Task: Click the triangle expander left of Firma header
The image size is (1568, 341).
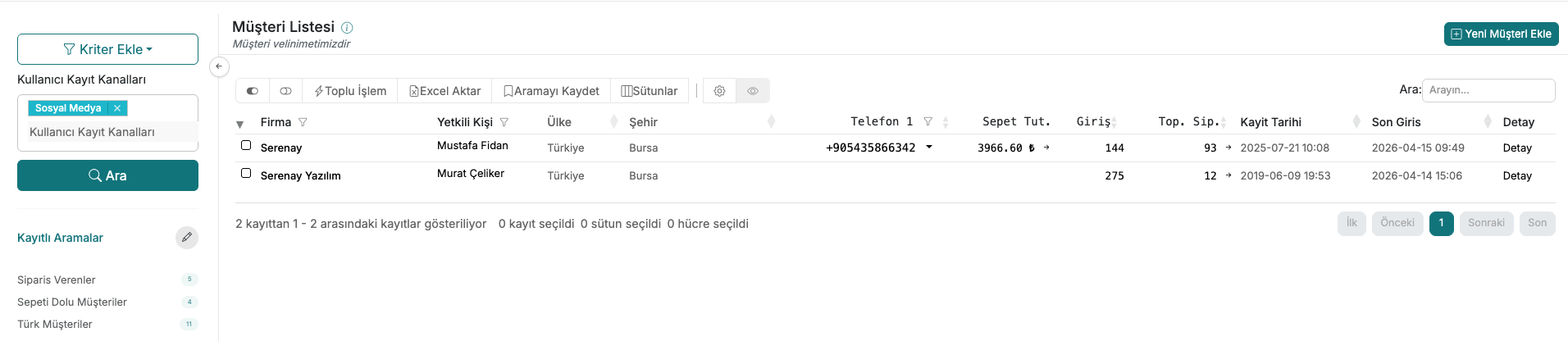Action: (x=239, y=125)
